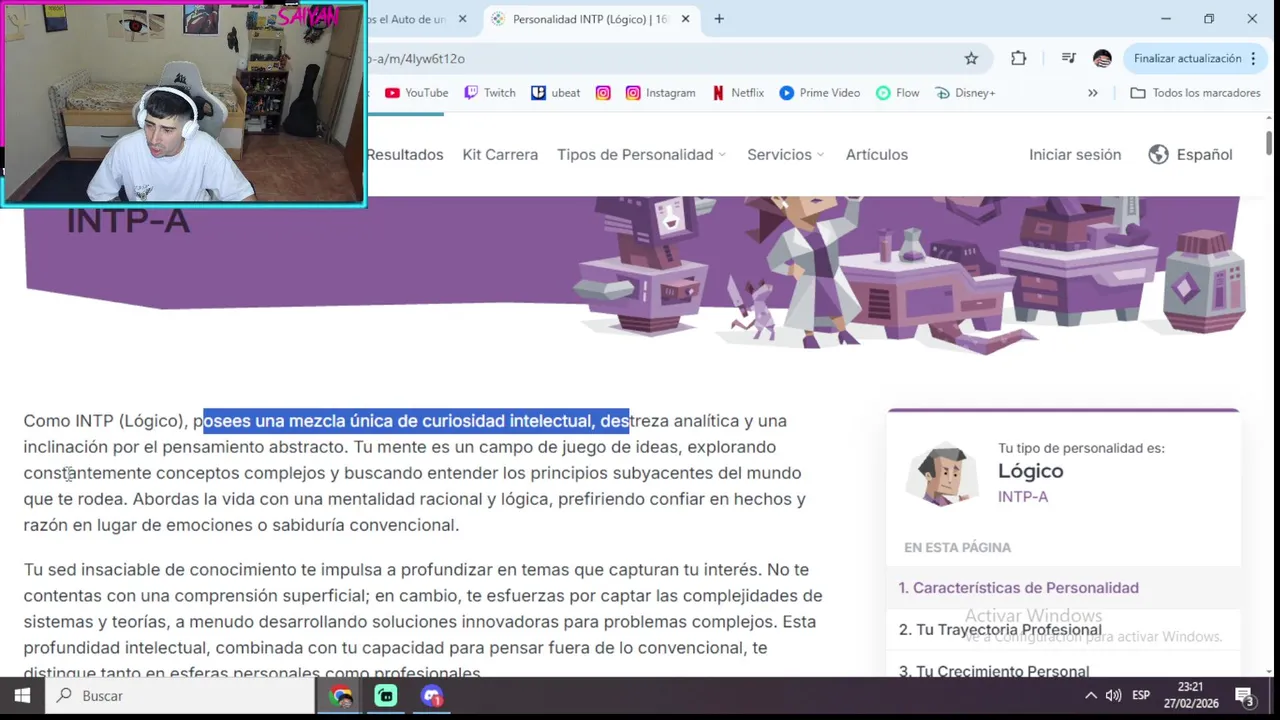
Task: Go to Tu Trayectoria Profesional section
Action: pos(1000,630)
